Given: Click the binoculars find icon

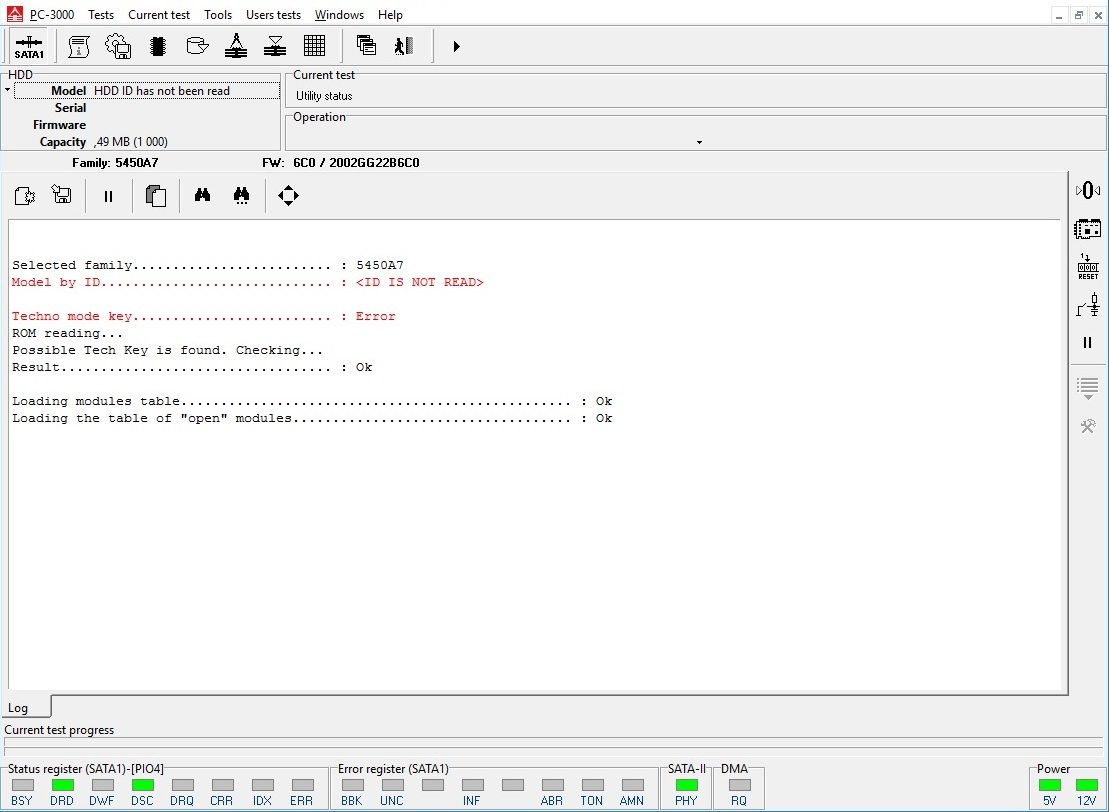Looking at the screenshot, I should pyautogui.click(x=202, y=195).
